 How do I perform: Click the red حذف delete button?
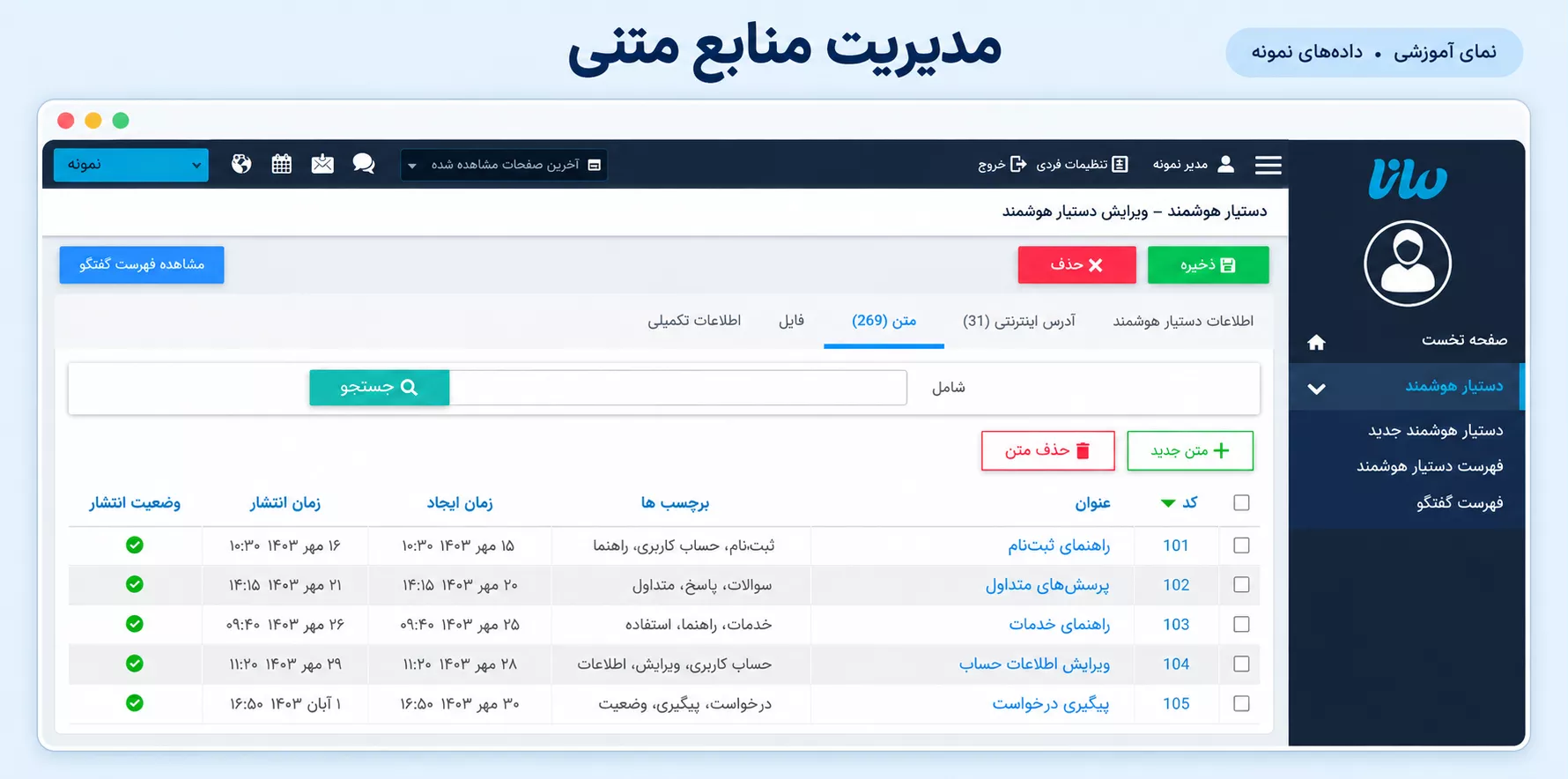coord(1076,264)
